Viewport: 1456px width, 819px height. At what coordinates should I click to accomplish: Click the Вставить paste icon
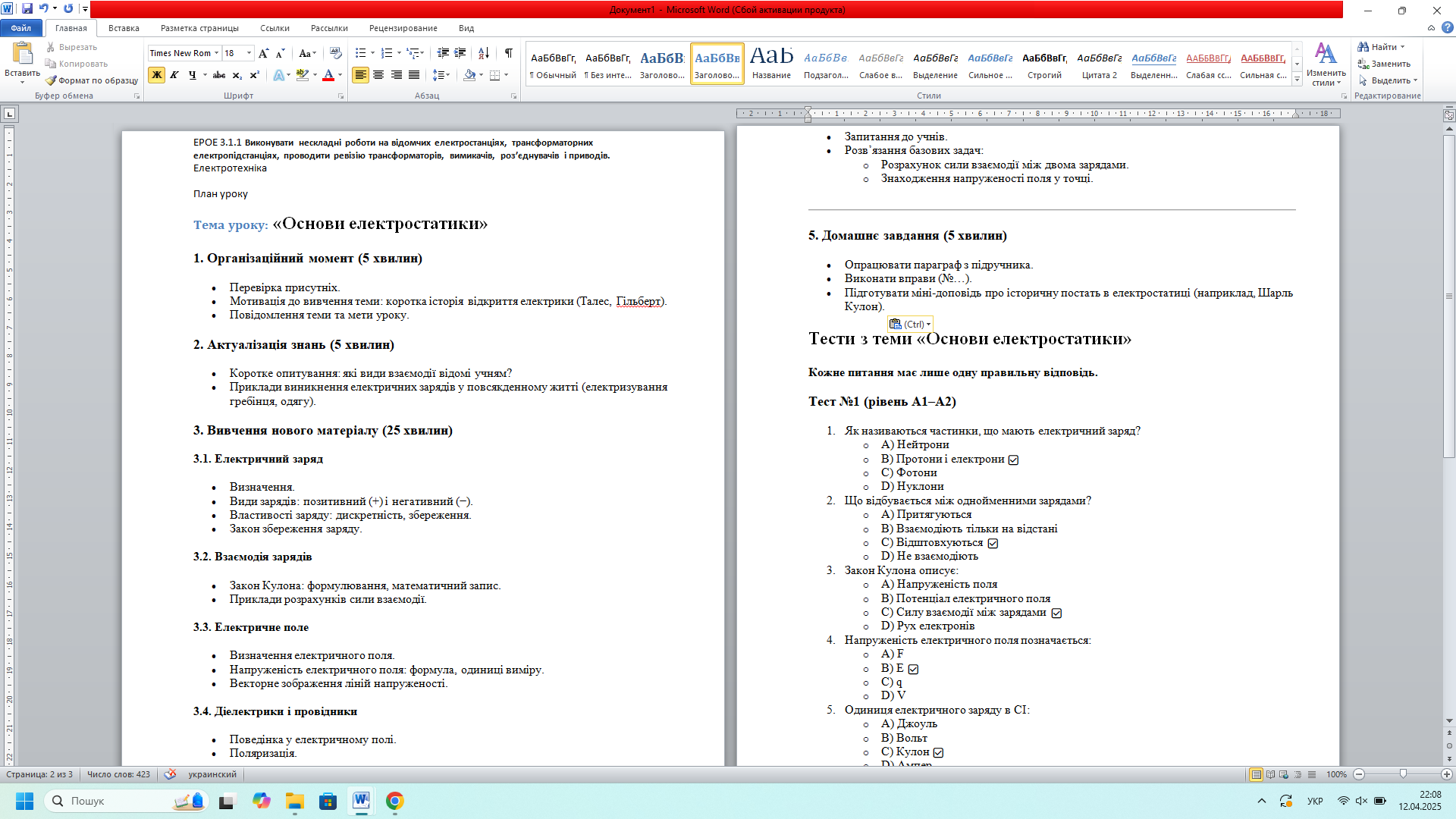[23, 55]
